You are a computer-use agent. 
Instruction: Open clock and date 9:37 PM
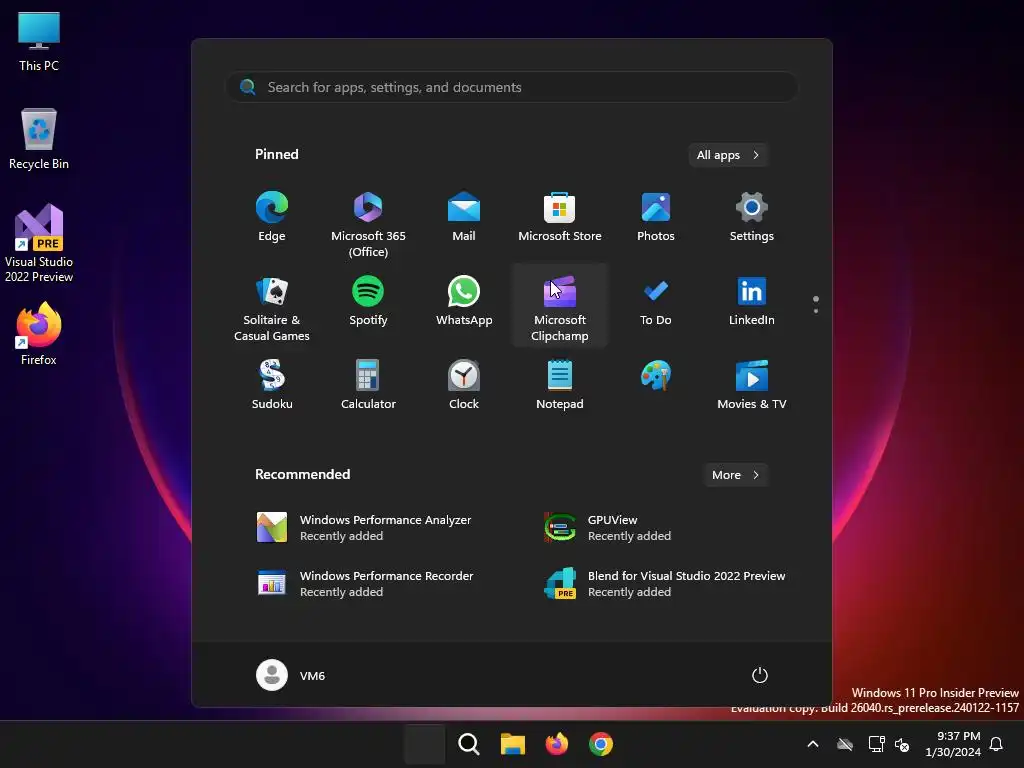point(953,744)
